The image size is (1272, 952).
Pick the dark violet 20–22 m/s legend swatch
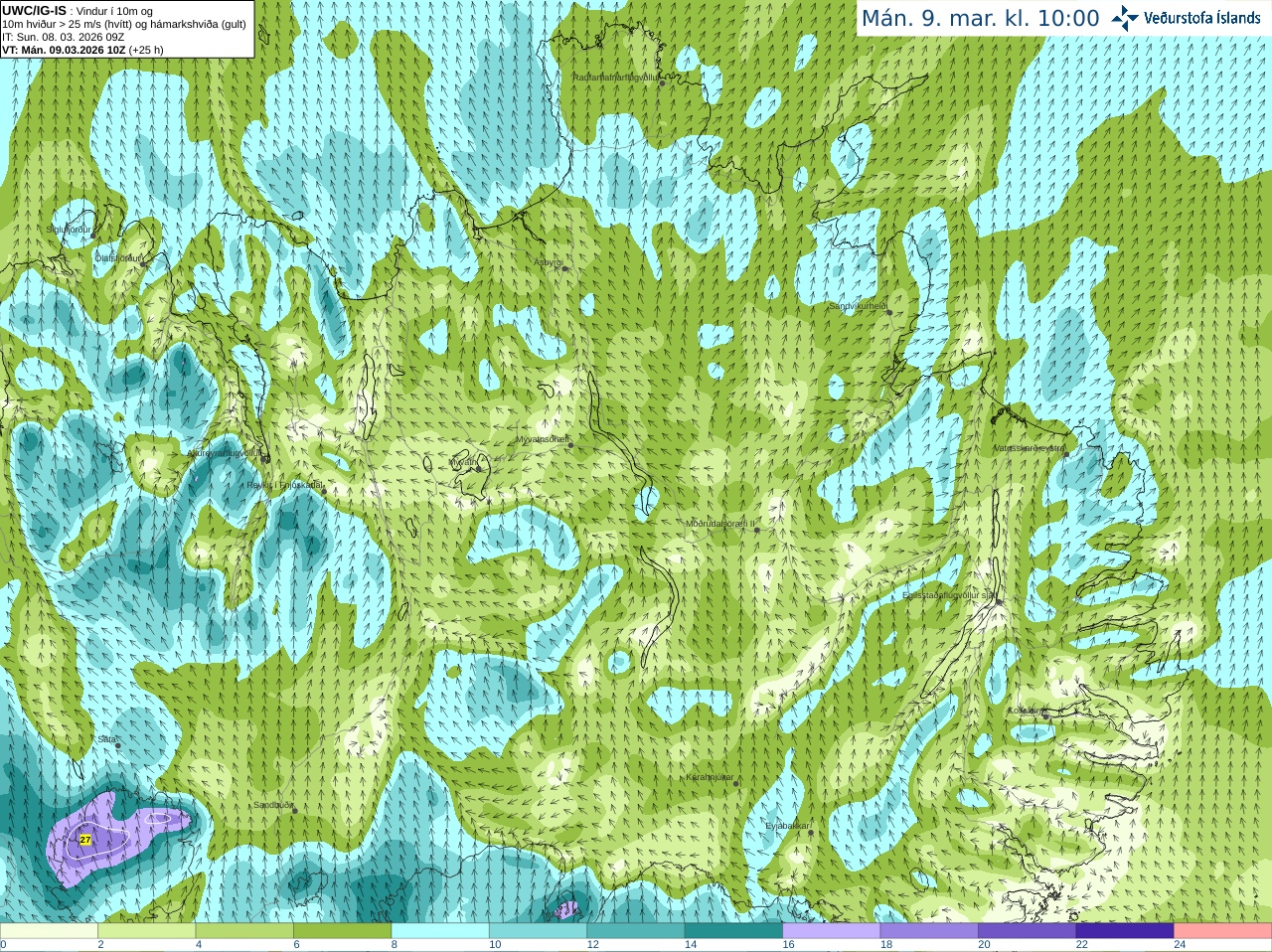[x=1028, y=931]
